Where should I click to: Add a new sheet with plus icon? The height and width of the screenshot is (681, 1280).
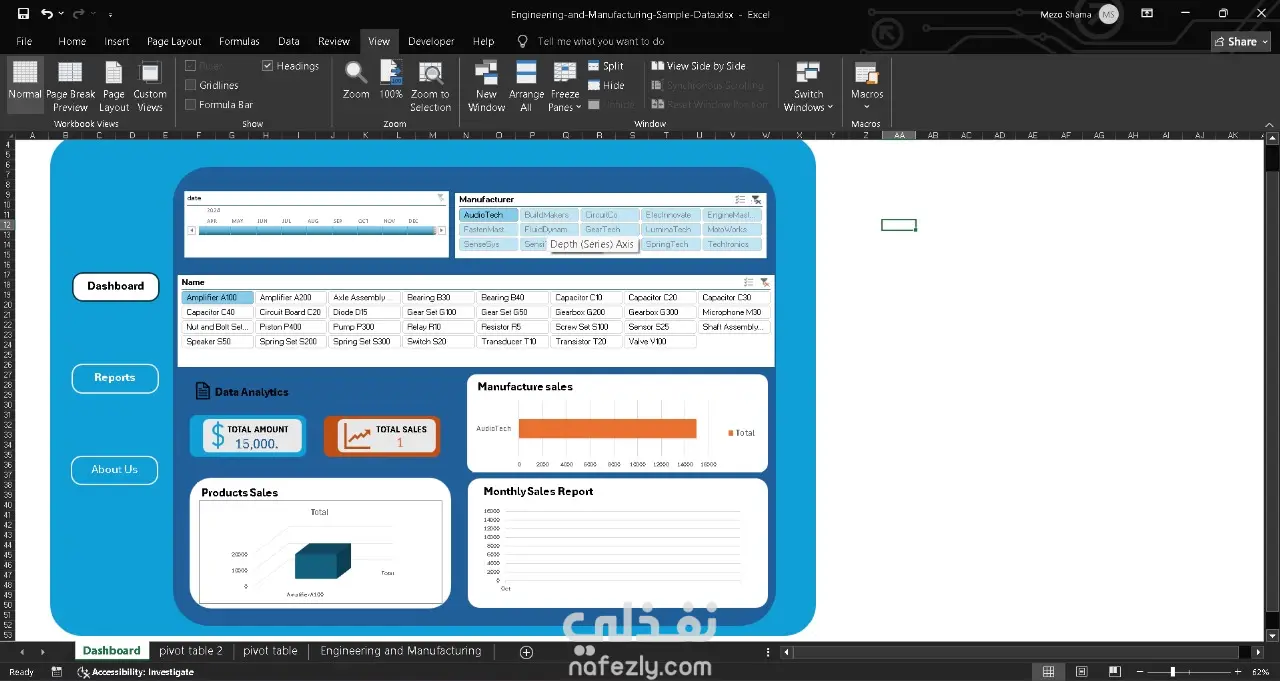coord(526,652)
